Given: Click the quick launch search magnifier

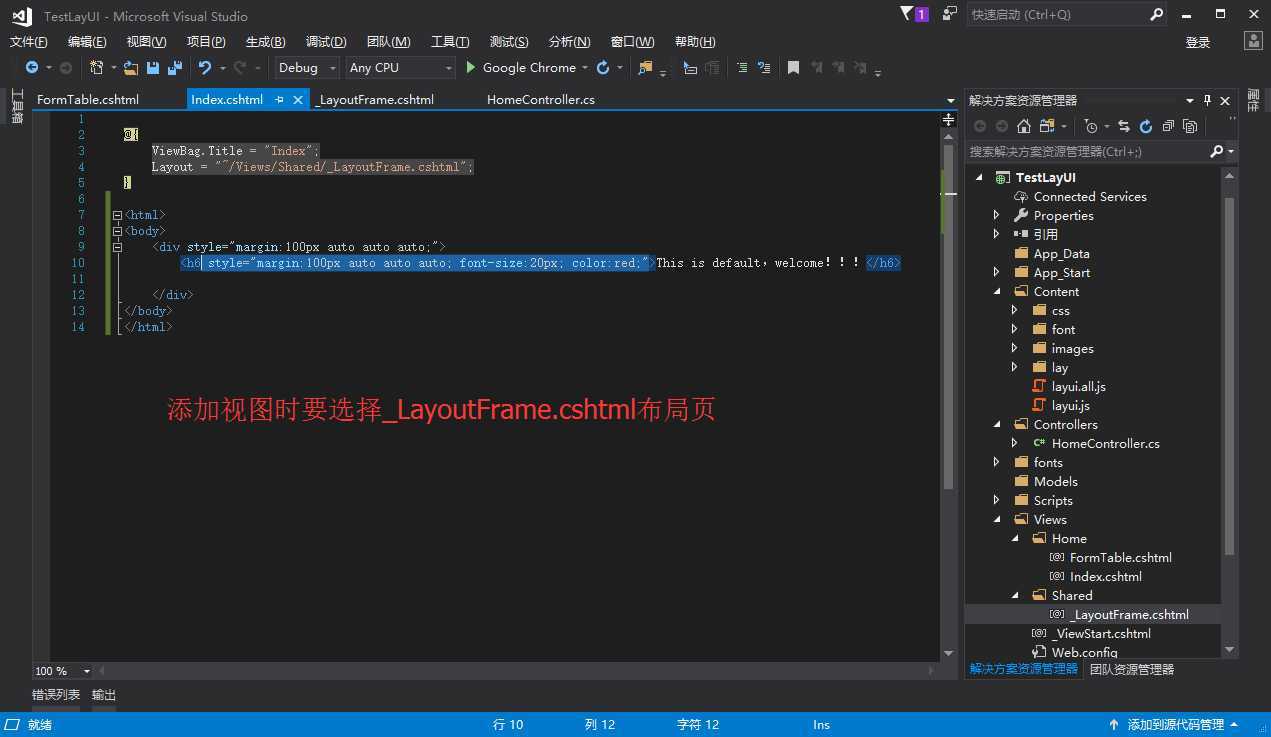Looking at the screenshot, I should [x=1156, y=14].
